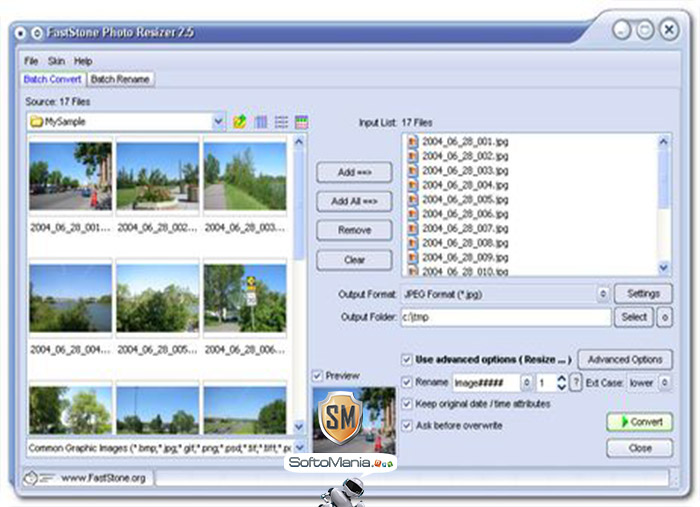The height and width of the screenshot is (507, 700).
Task: Click the Remove button
Action: 354,230
